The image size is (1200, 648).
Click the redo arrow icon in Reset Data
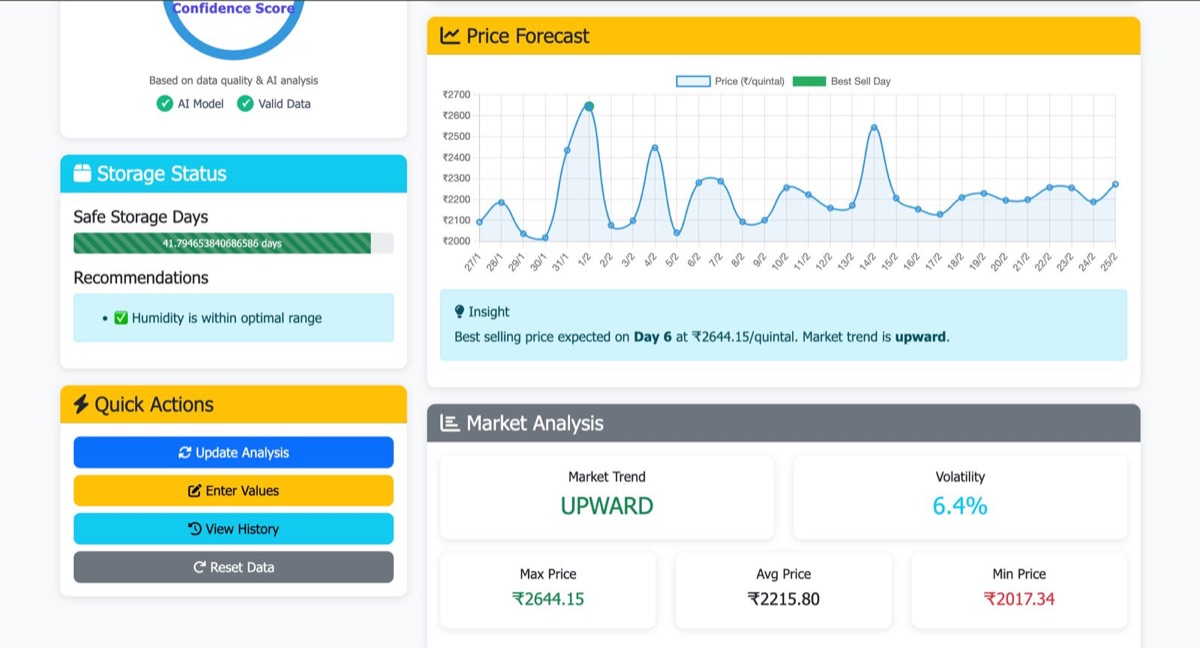pos(200,567)
